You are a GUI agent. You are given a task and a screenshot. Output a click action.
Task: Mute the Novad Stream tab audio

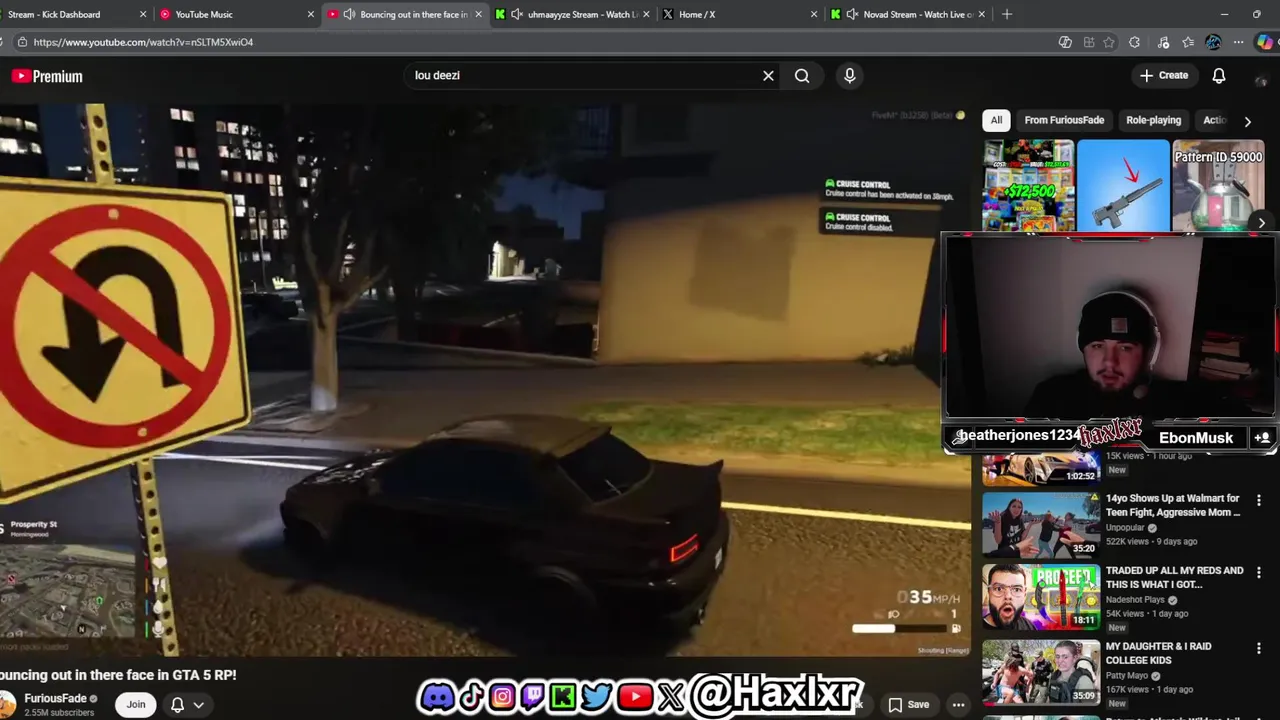point(852,14)
